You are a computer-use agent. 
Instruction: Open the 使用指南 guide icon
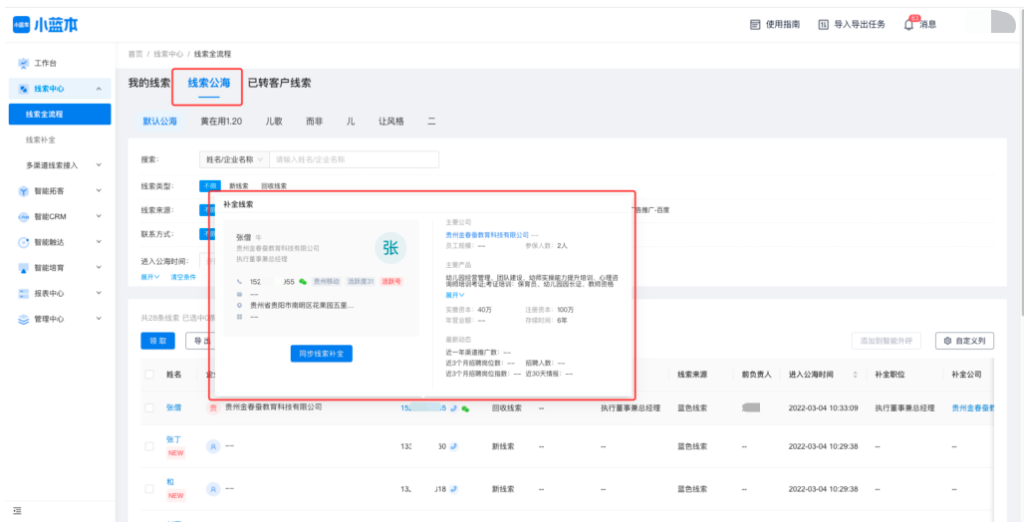click(756, 24)
